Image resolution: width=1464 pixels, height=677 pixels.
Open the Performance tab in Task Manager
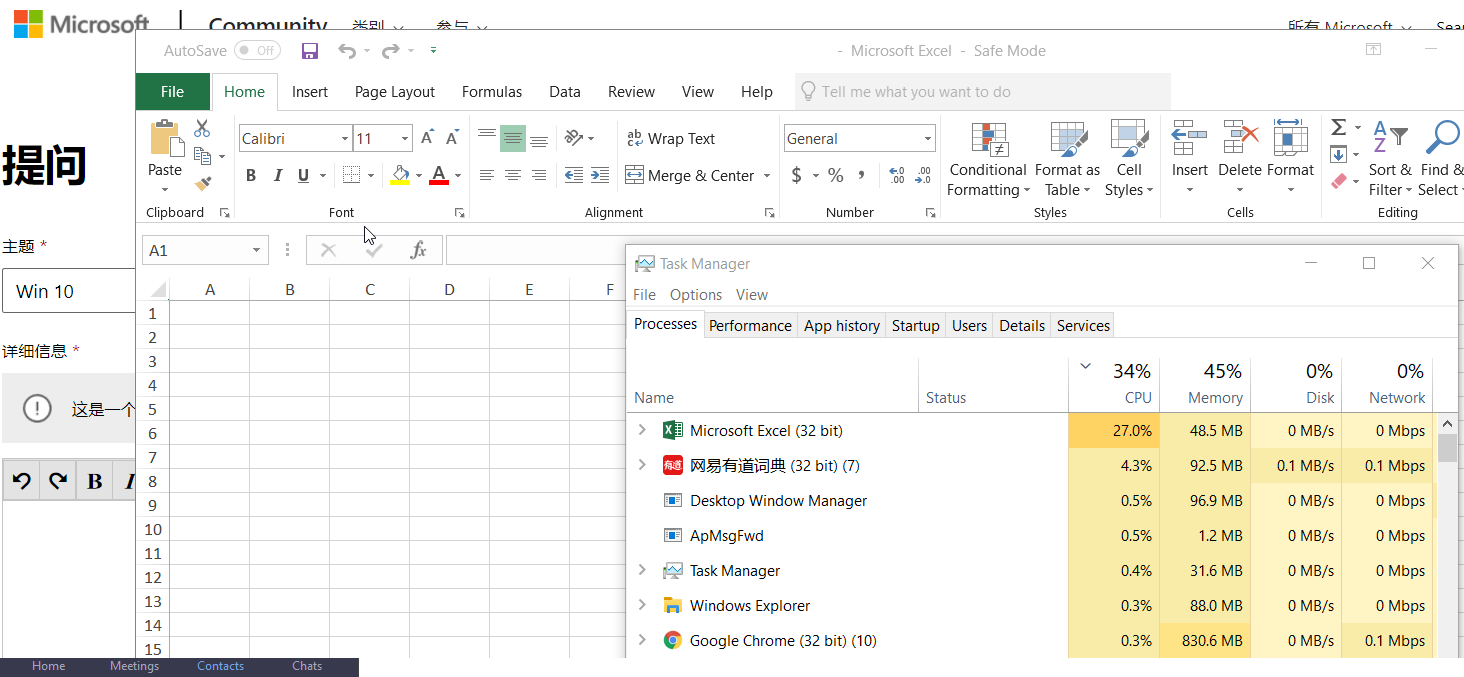click(750, 325)
